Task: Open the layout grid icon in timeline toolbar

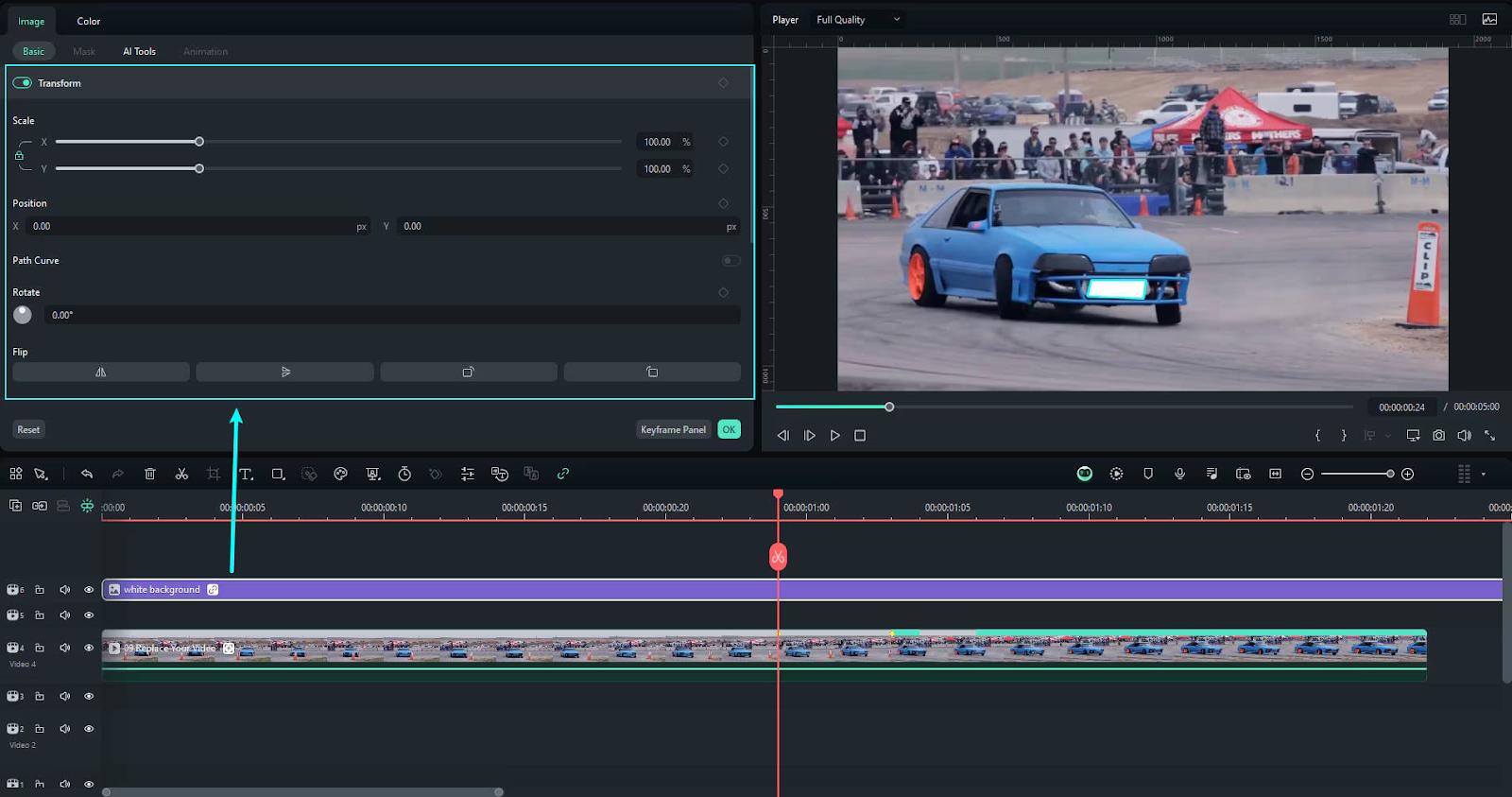Action: (x=16, y=474)
